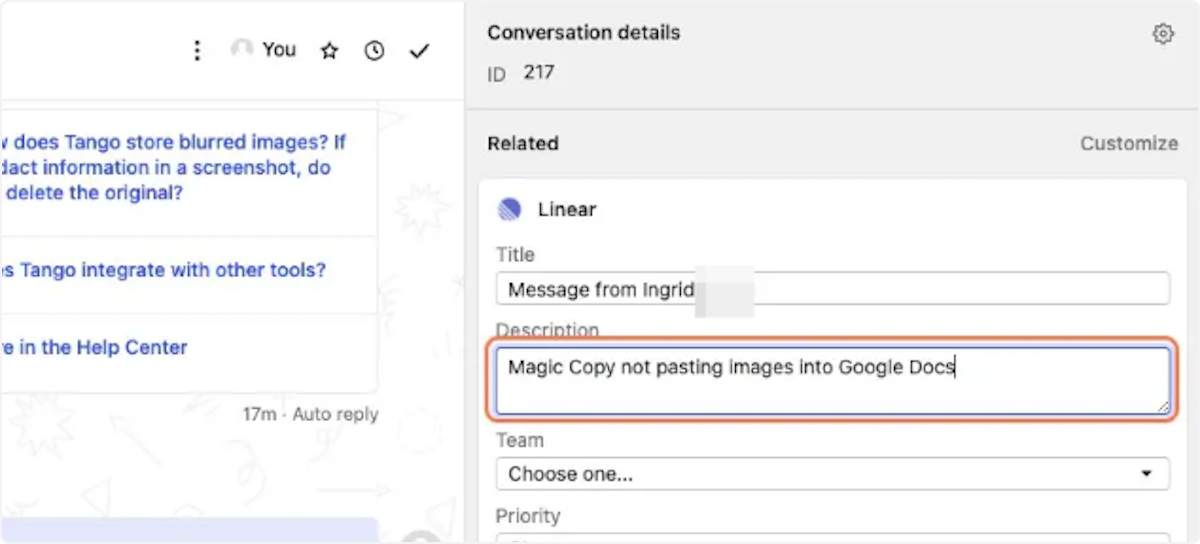The height and width of the screenshot is (544, 1200).
Task: Open 'Tango store blurred images' suggested article
Action: click(175, 168)
